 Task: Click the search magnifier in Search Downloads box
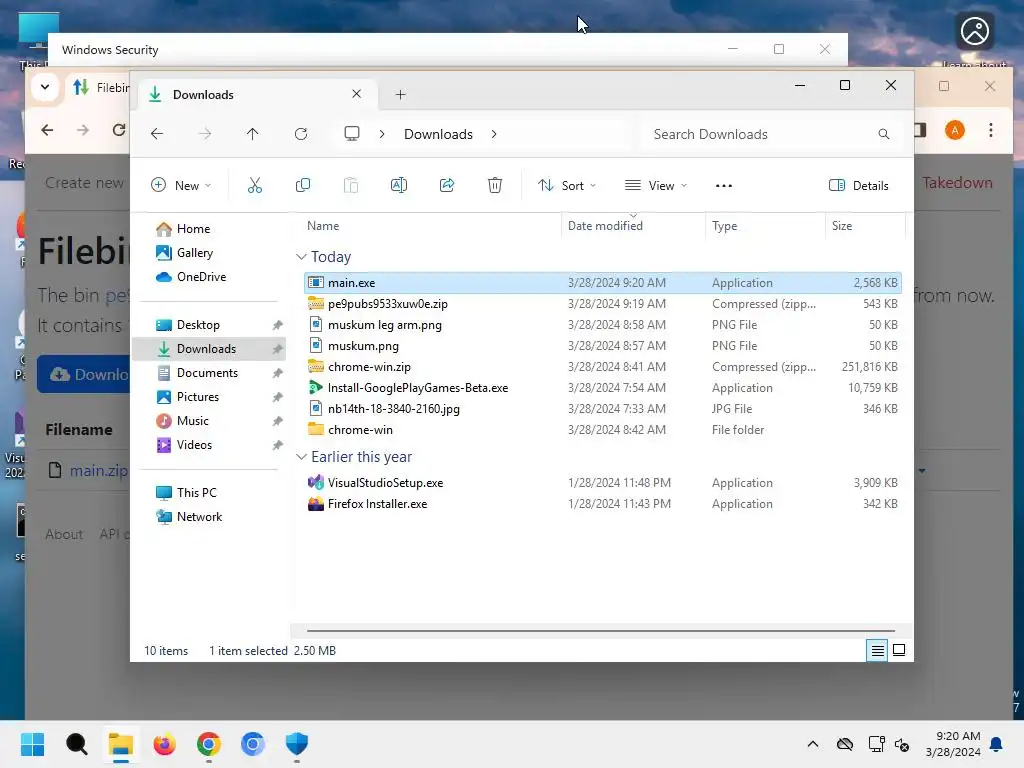pos(884,134)
